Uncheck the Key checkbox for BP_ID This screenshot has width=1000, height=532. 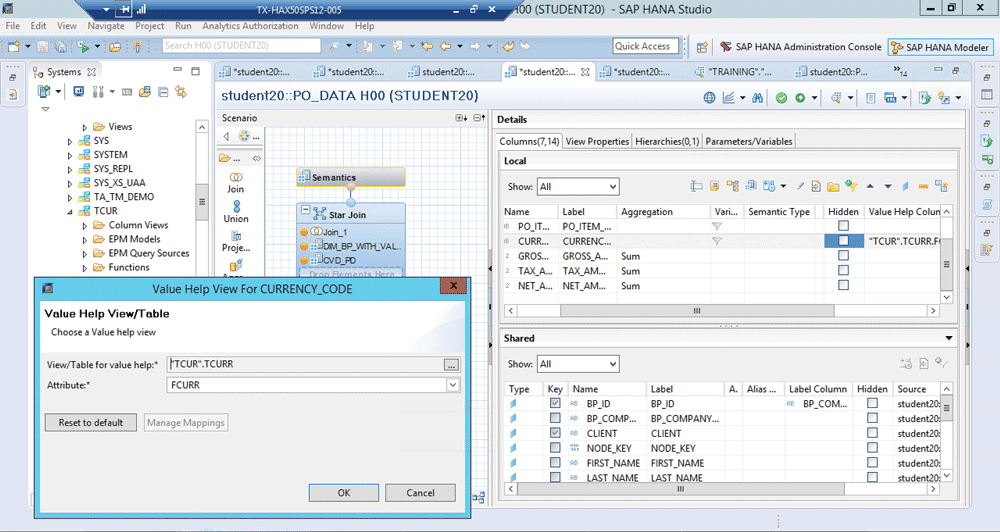[555, 404]
